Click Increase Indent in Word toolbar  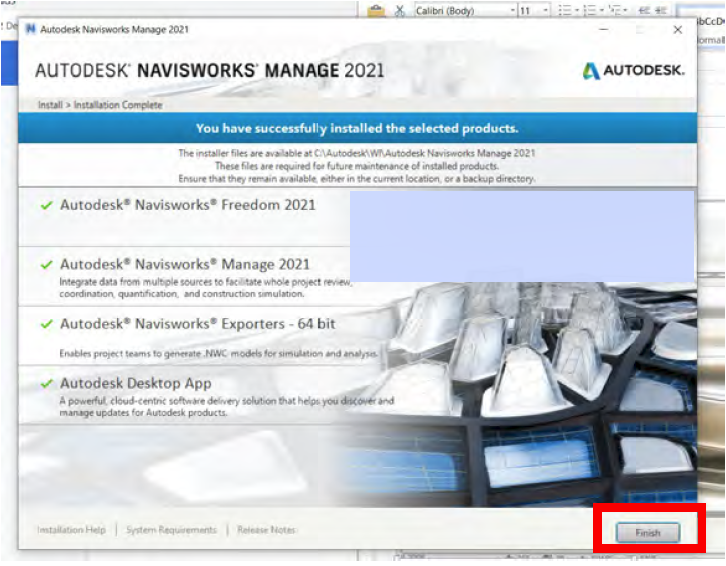pos(661,10)
